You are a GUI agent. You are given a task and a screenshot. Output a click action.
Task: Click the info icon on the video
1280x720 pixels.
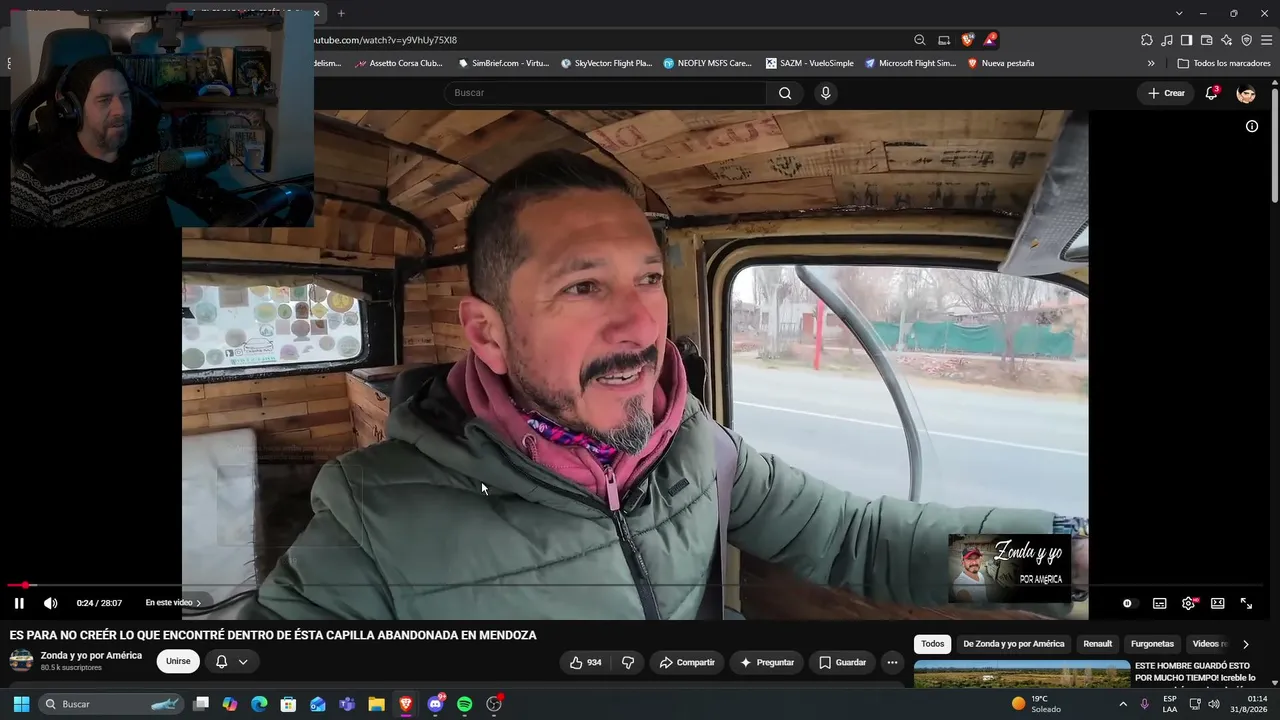click(x=1252, y=126)
